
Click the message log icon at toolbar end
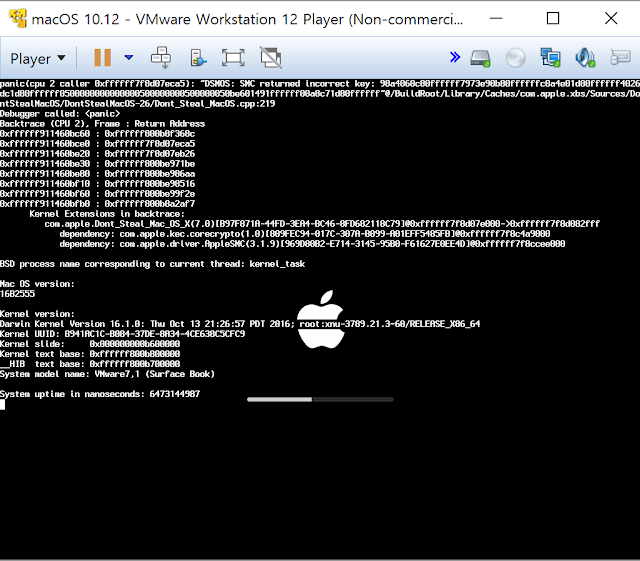pyautogui.click(x=620, y=57)
